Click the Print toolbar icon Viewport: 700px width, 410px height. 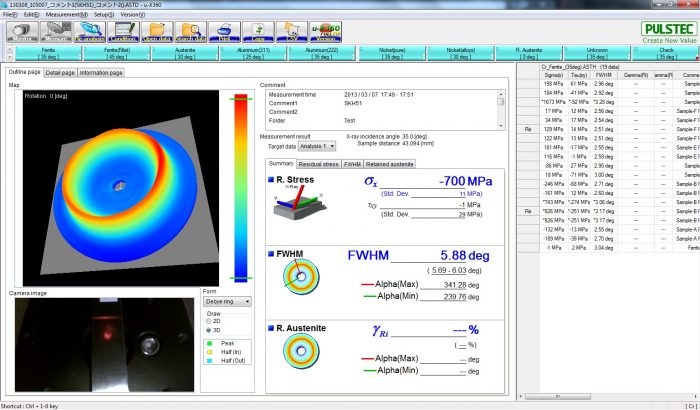(226, 32)
